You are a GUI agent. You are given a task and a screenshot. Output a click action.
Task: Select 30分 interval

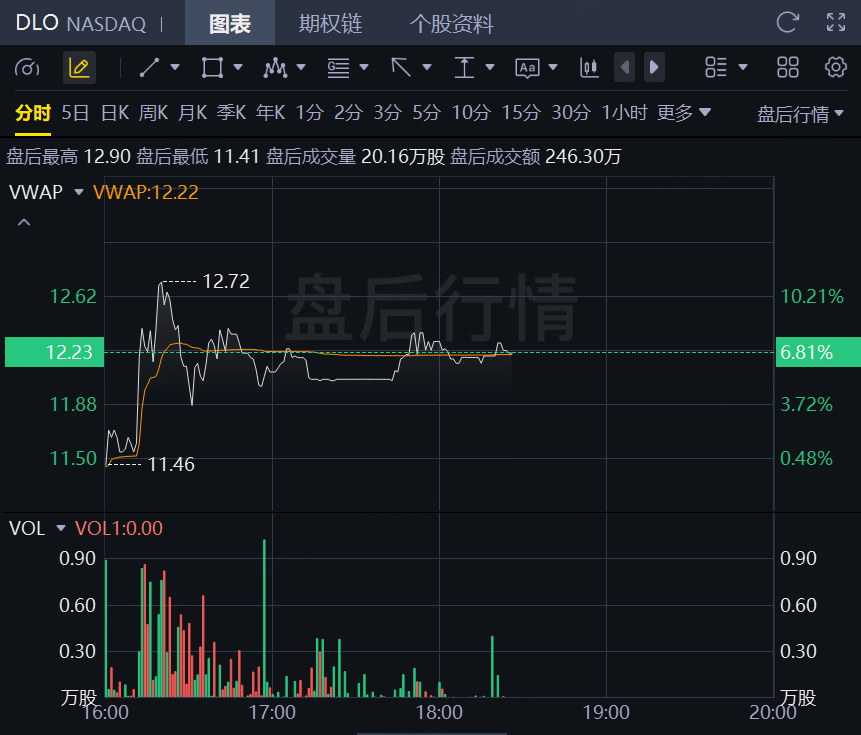tap(571, 113)
